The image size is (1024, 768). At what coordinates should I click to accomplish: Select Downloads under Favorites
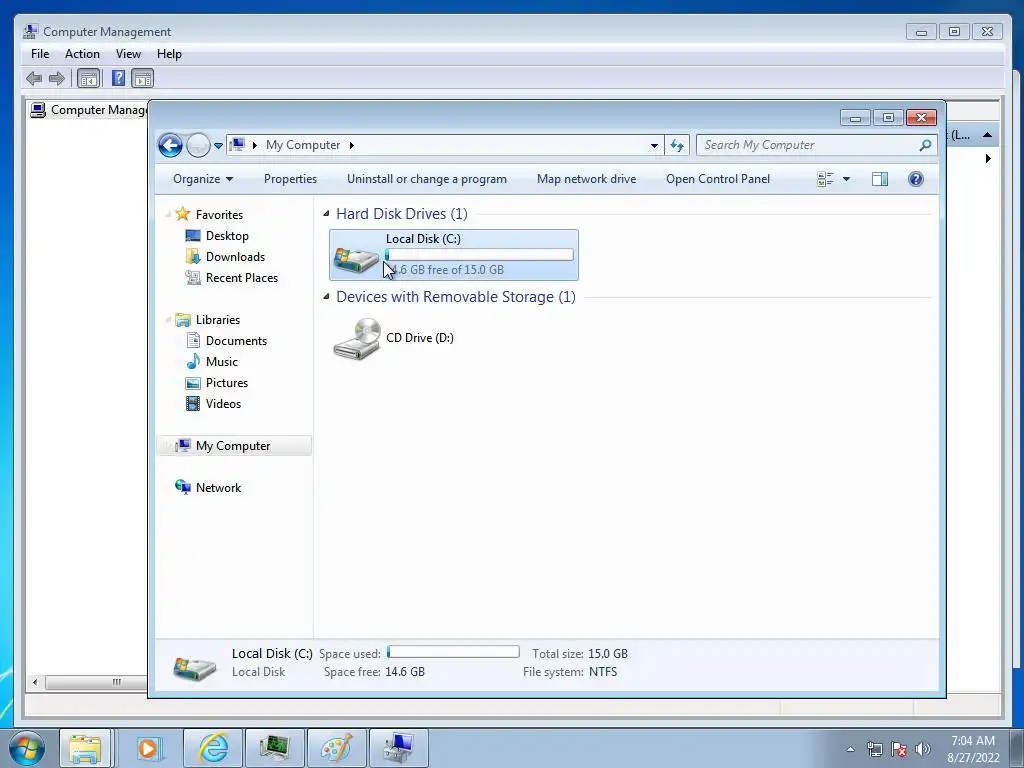point(235,257)
